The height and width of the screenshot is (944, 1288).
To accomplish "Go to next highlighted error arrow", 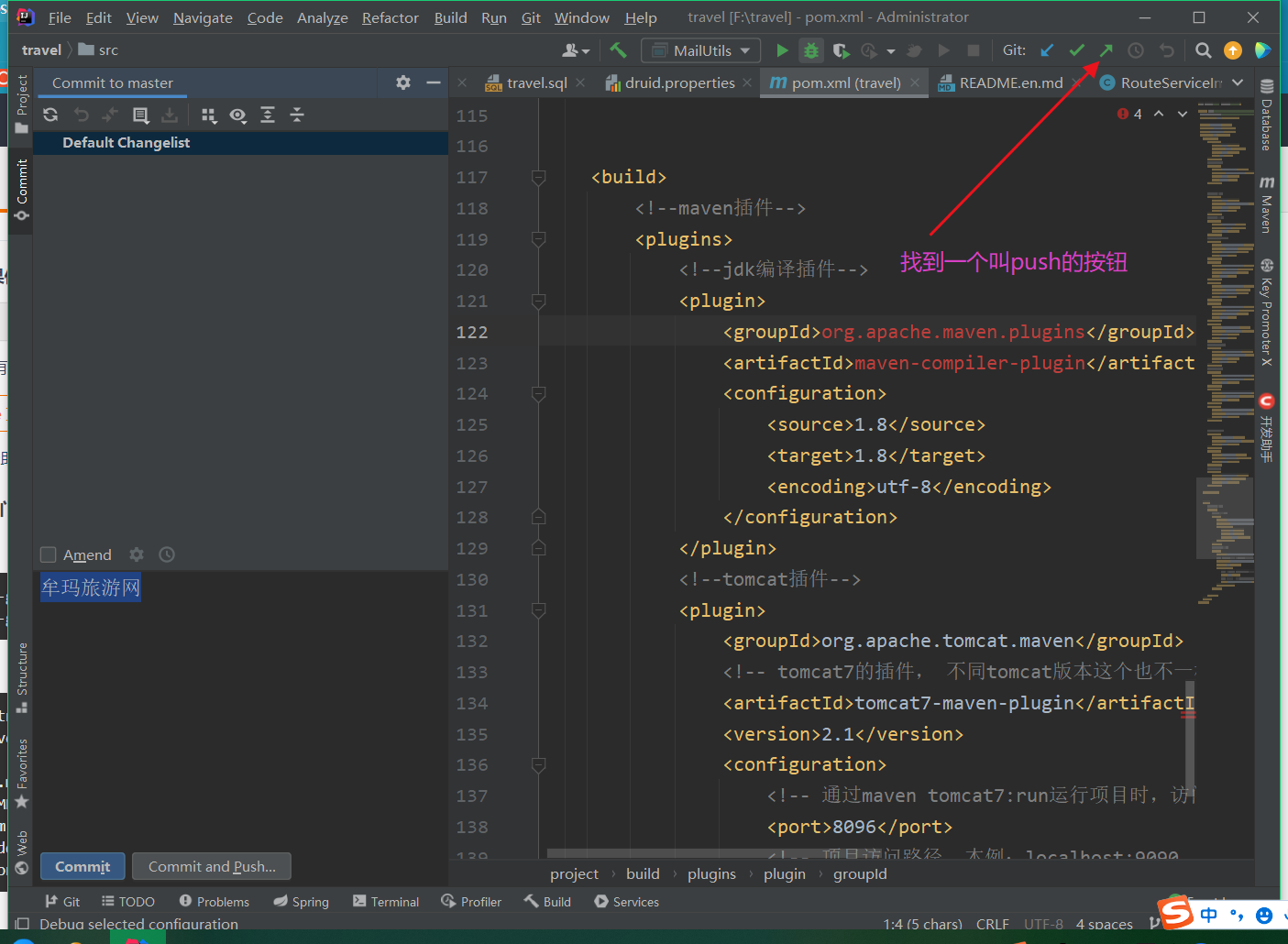I will point(1183,114).
